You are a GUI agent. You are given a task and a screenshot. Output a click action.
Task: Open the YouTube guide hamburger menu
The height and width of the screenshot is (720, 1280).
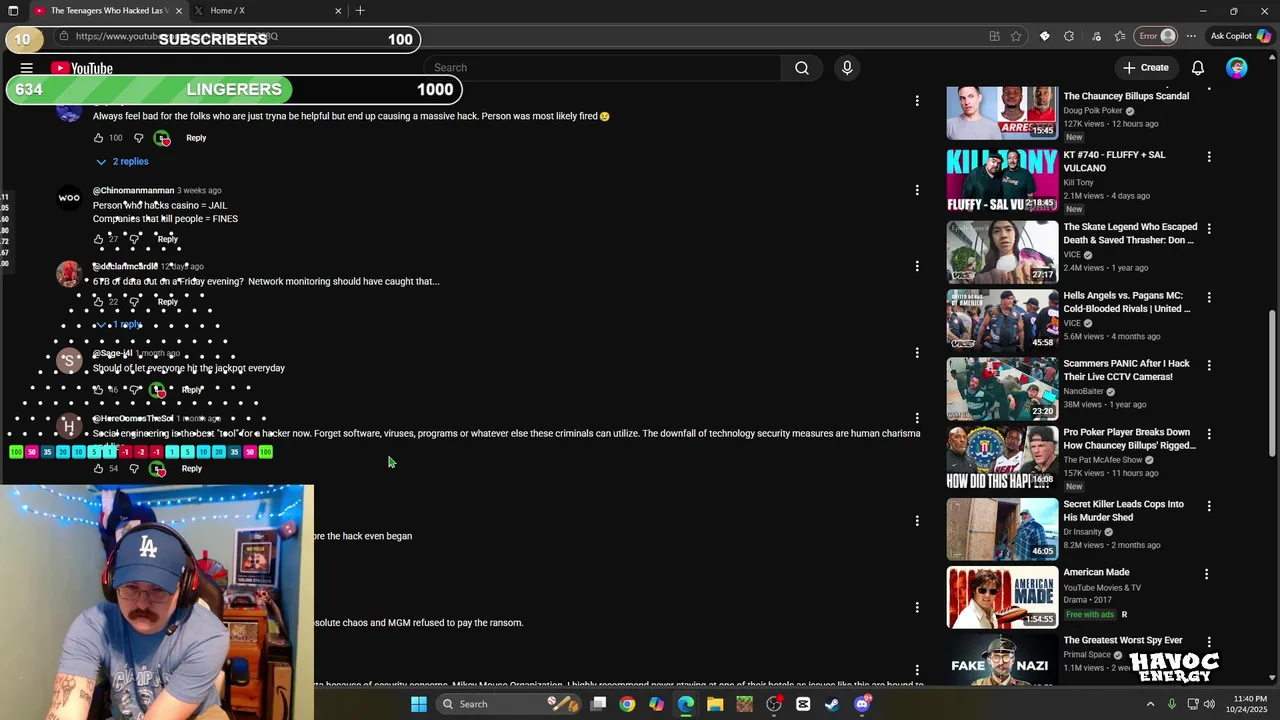click(27, 68)
